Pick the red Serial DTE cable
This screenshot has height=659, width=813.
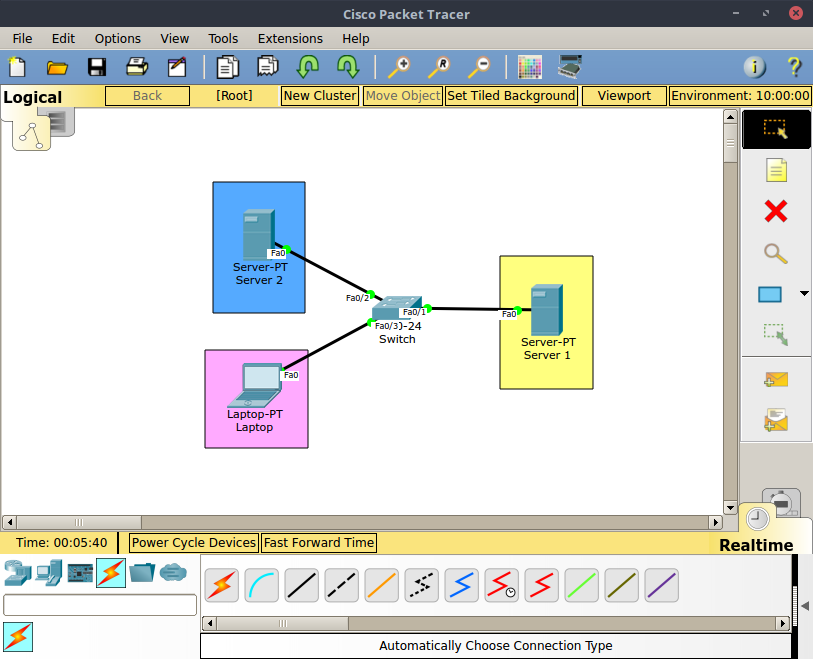tap(541, 585)
